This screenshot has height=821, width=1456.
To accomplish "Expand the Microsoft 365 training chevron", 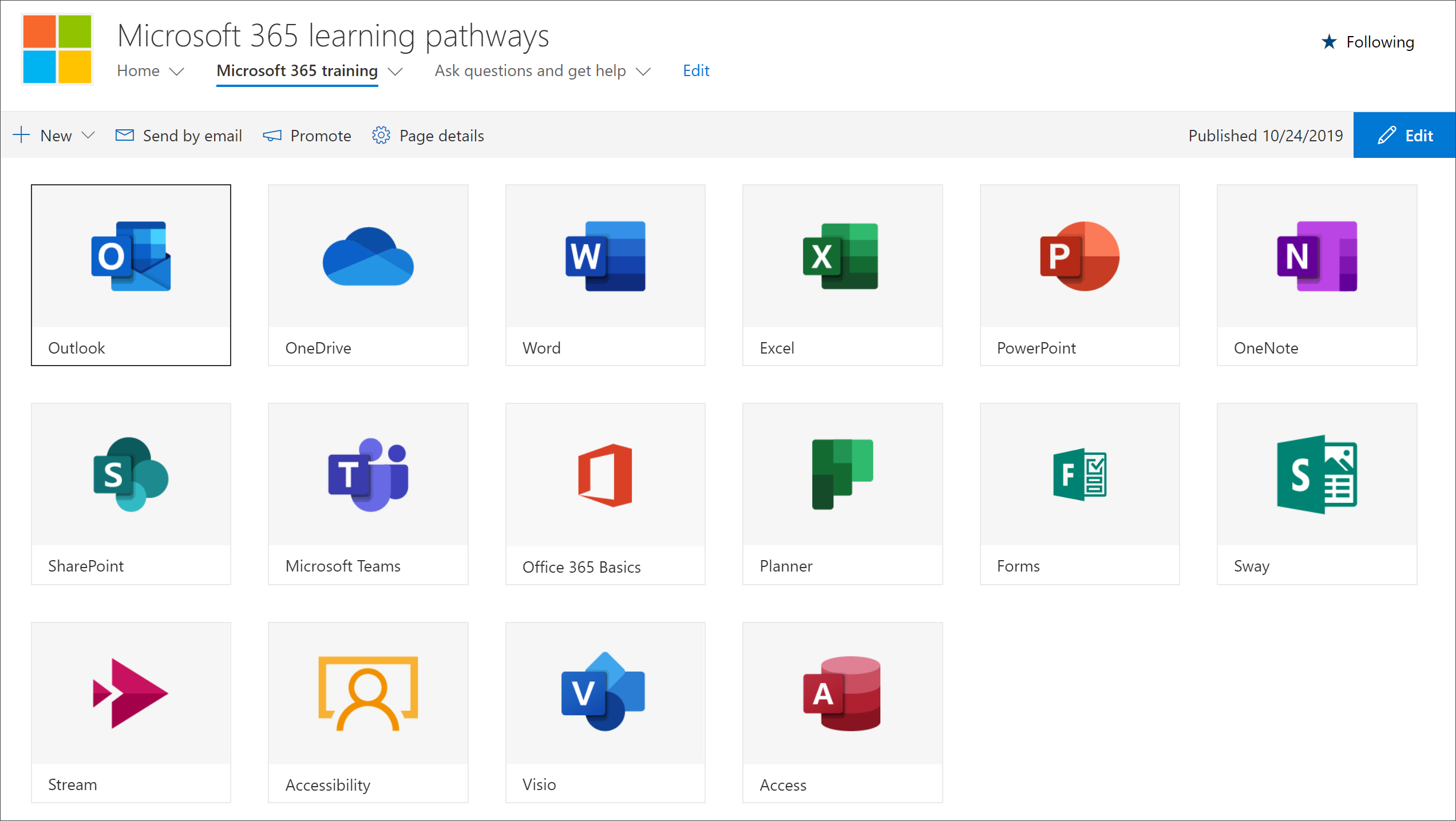I will click(395, 72).
